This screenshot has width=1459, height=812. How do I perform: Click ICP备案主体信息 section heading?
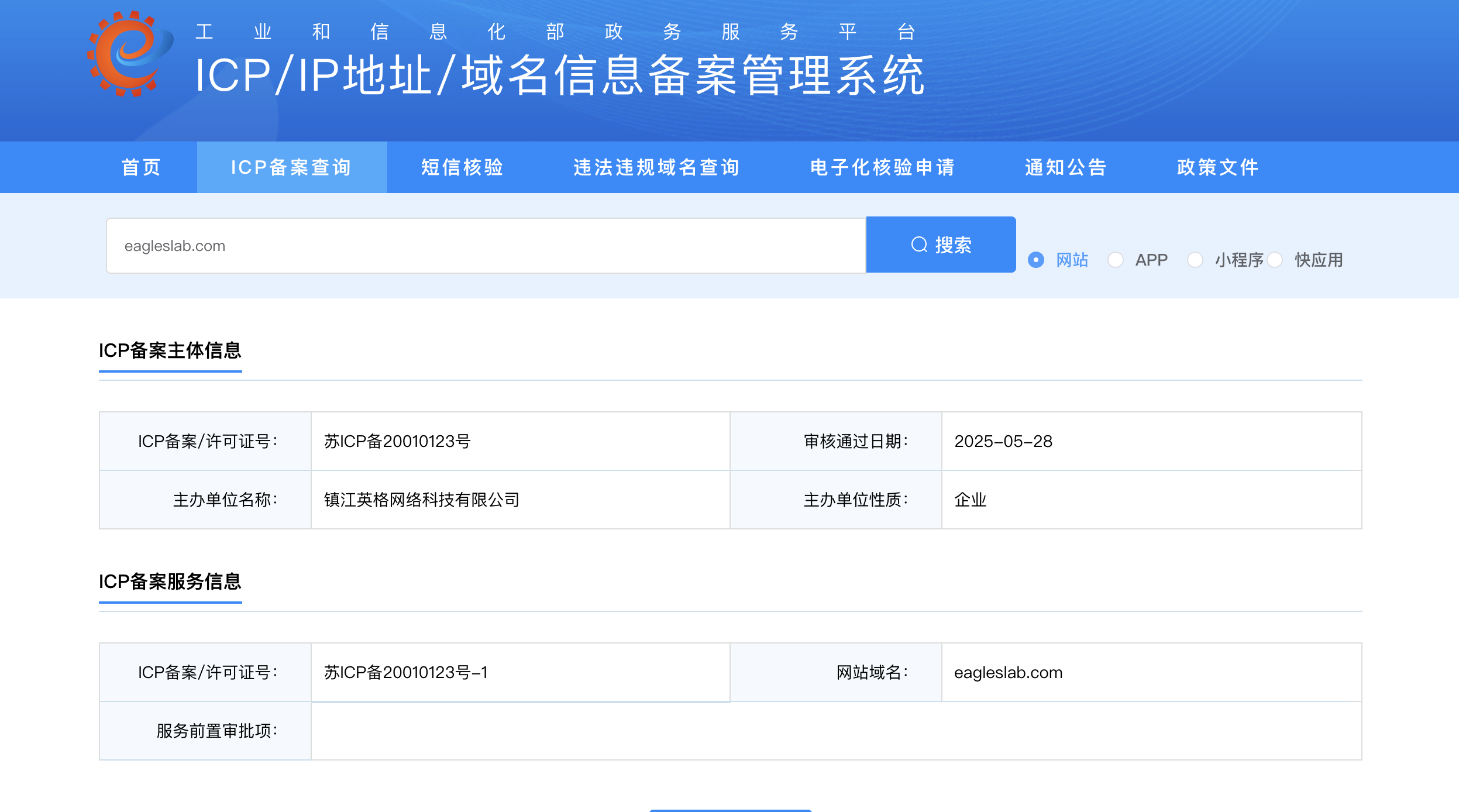(170, 350)
